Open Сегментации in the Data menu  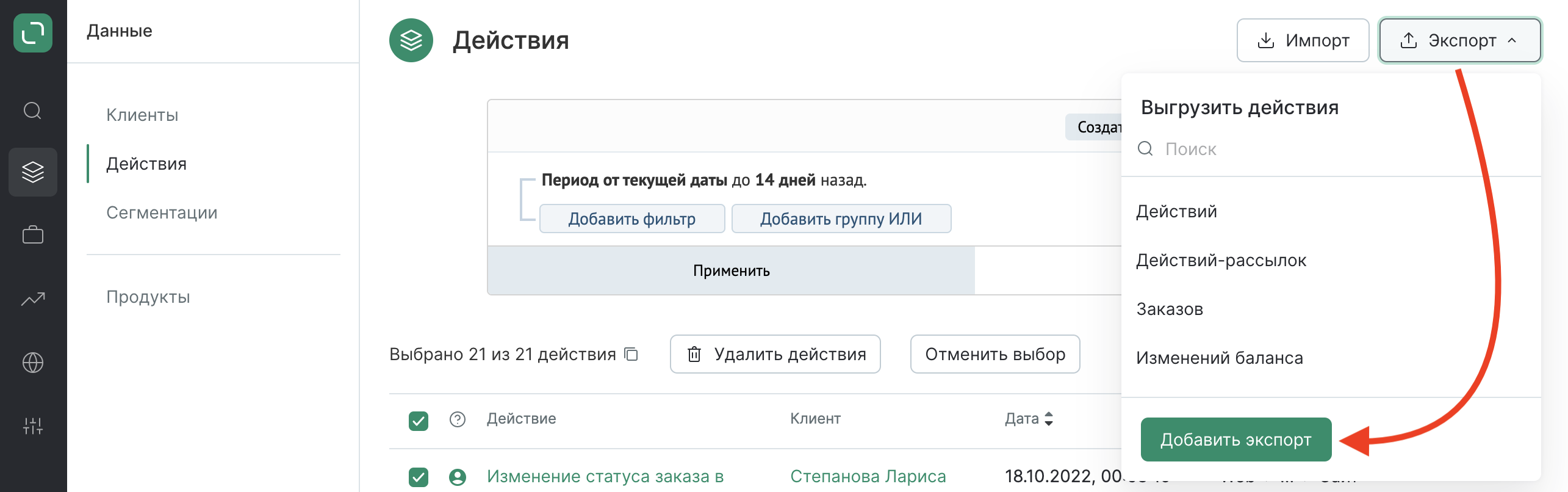point(162,212)
